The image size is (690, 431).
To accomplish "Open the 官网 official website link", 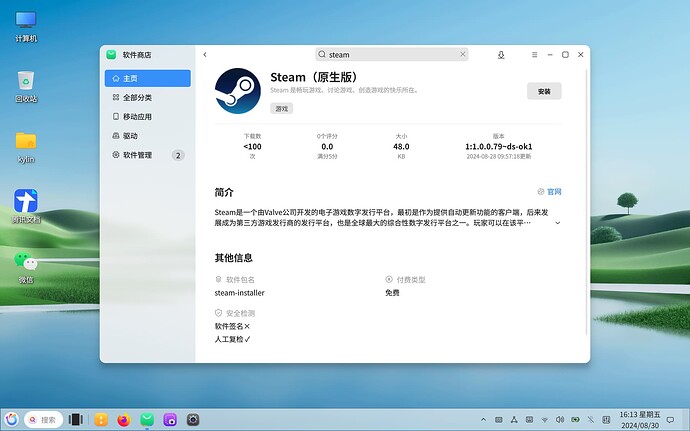I will tap(550, 192).
